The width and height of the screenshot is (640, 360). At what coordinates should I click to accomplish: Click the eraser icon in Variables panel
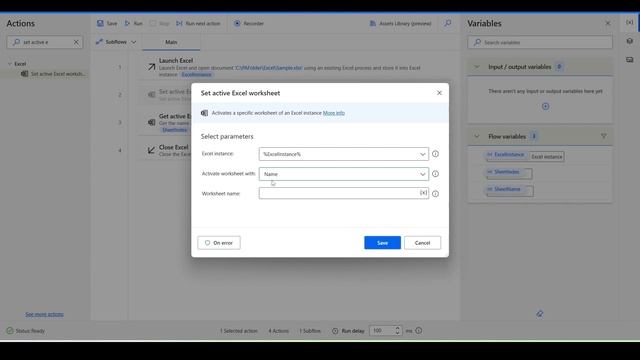click(540, 313)
